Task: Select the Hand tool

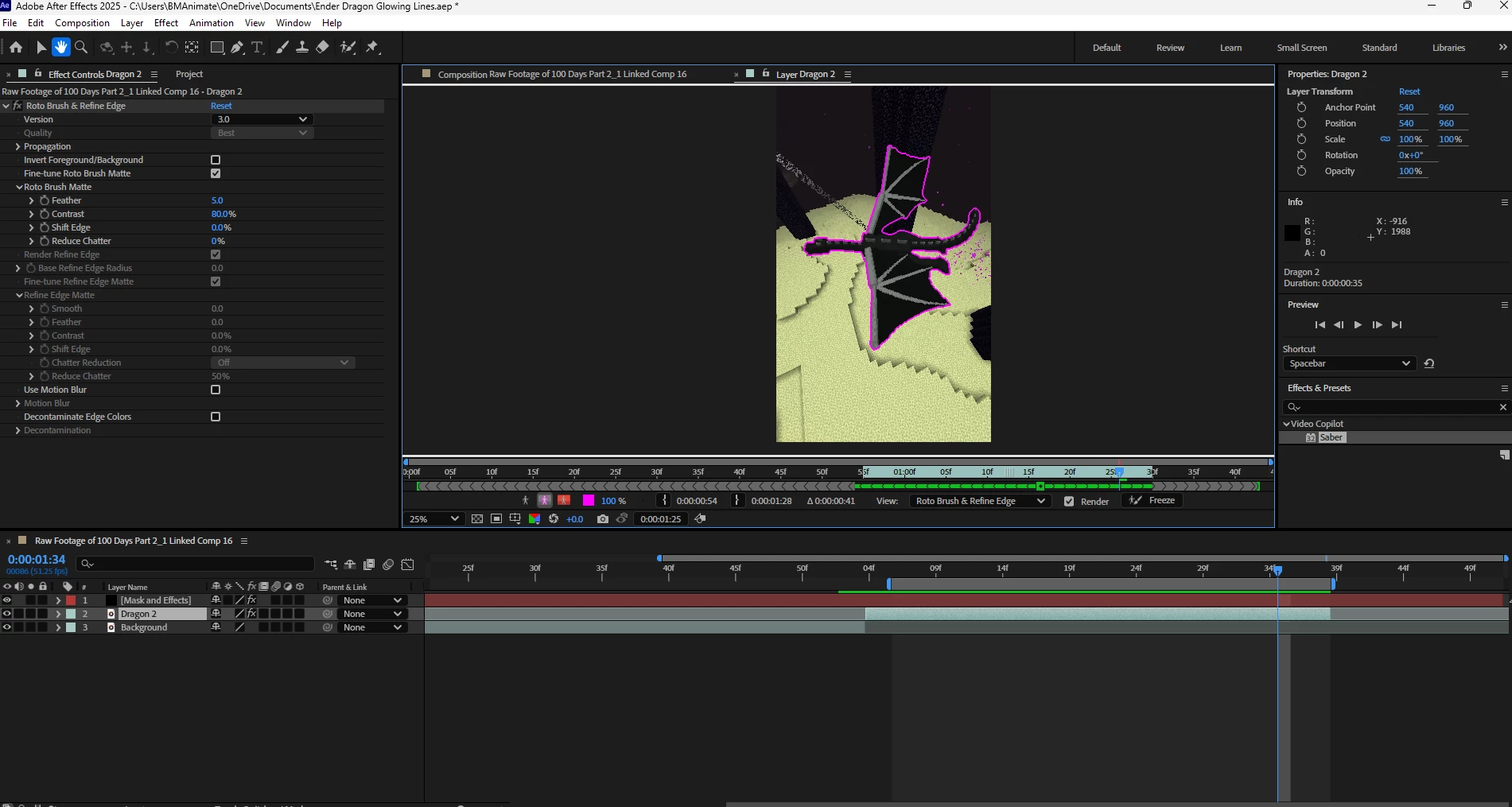Action: (61, 48)
